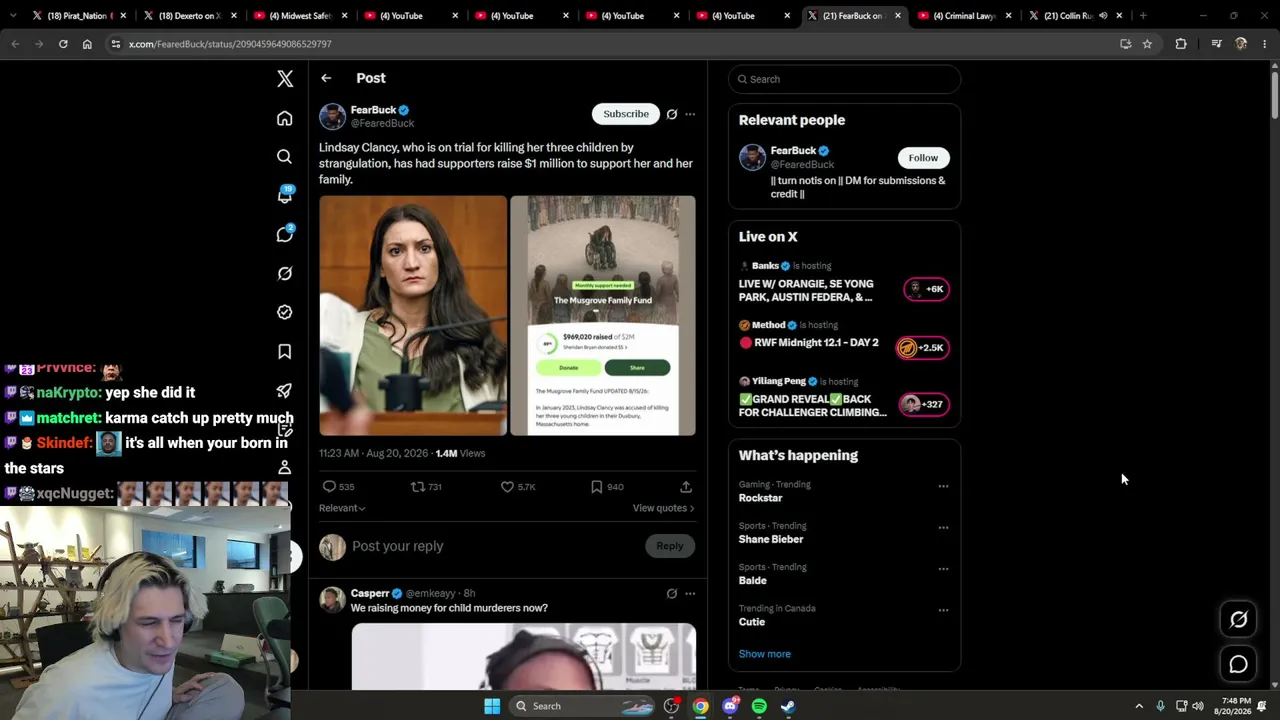Screen dimensions: 1280x720
Task: Open the Shane Bieber trending topic
Action: (845, 533)
